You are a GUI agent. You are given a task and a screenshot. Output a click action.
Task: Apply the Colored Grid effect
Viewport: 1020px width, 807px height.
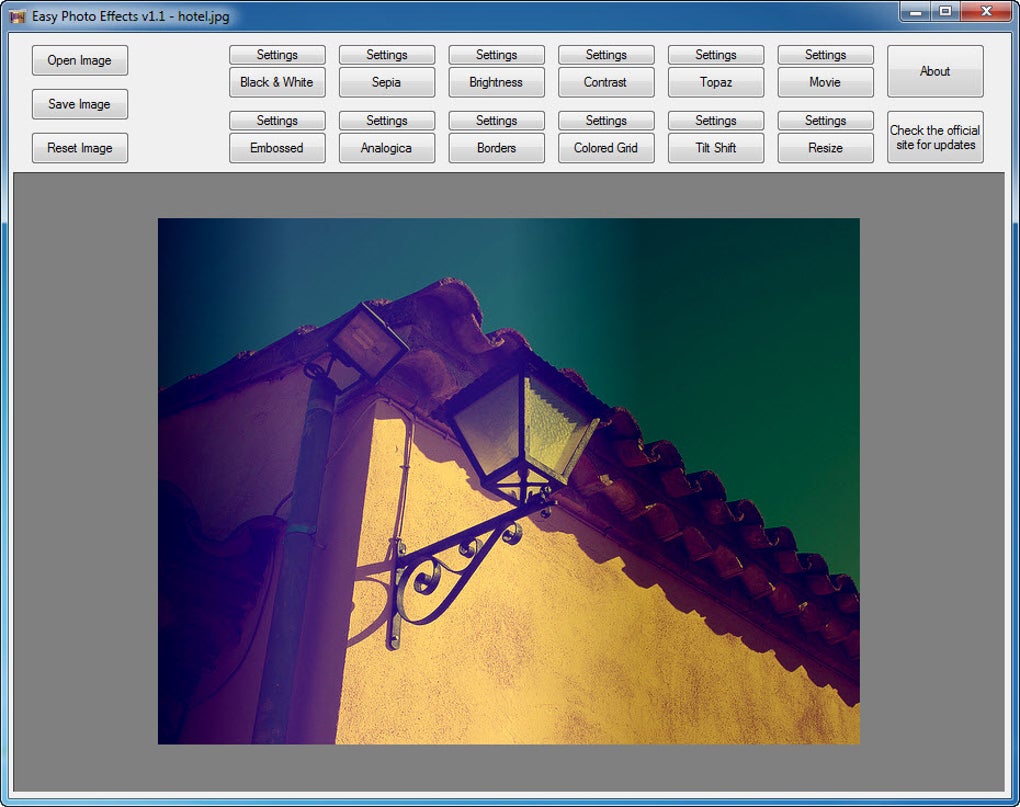(x=606, y=148)
